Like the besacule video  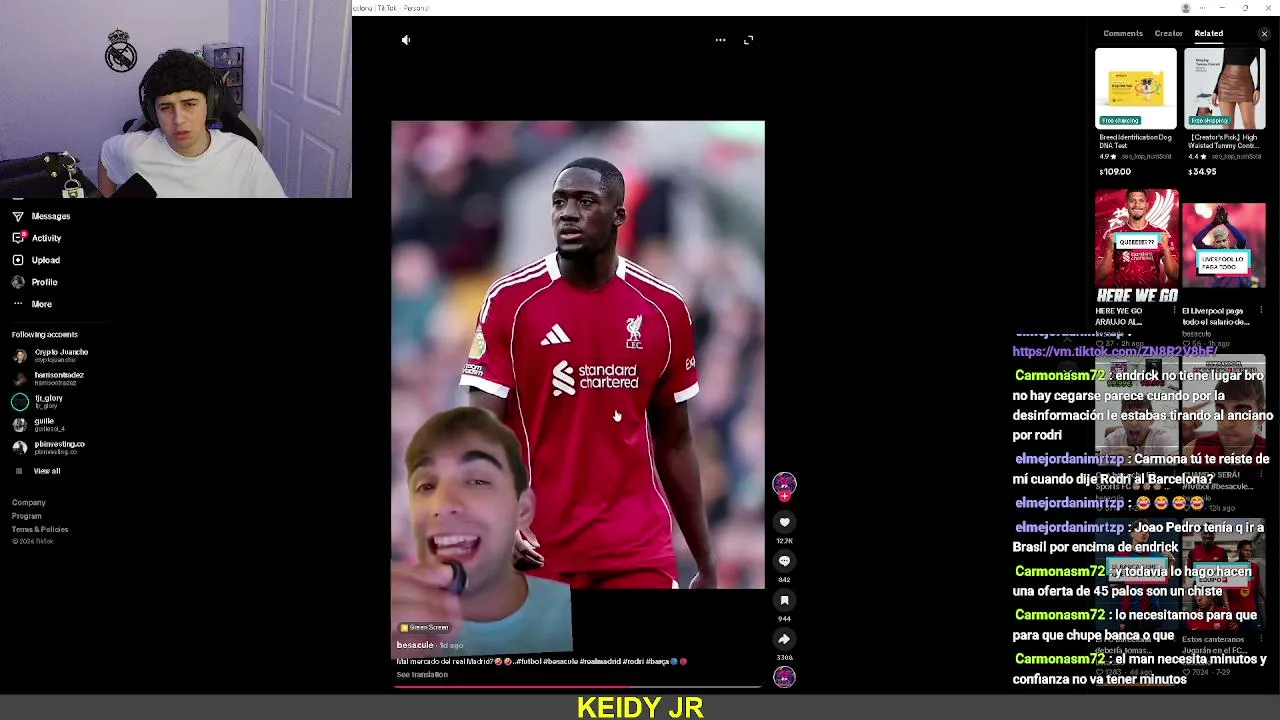click(x=784, y=522)
